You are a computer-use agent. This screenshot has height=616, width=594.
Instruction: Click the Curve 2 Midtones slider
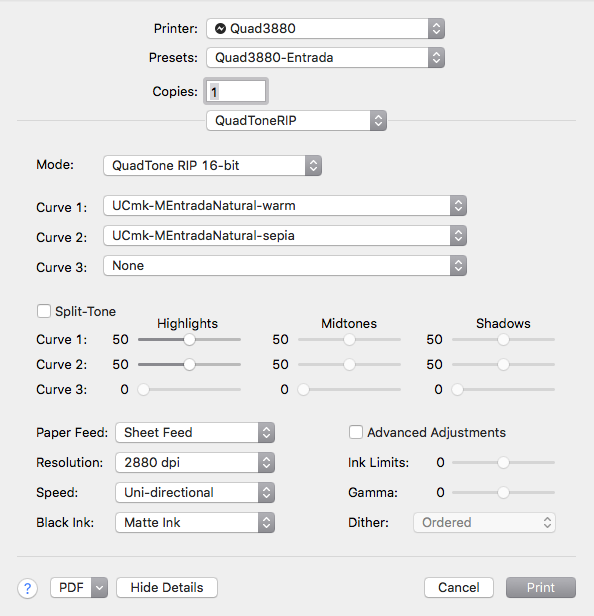(x=349, y=365)
